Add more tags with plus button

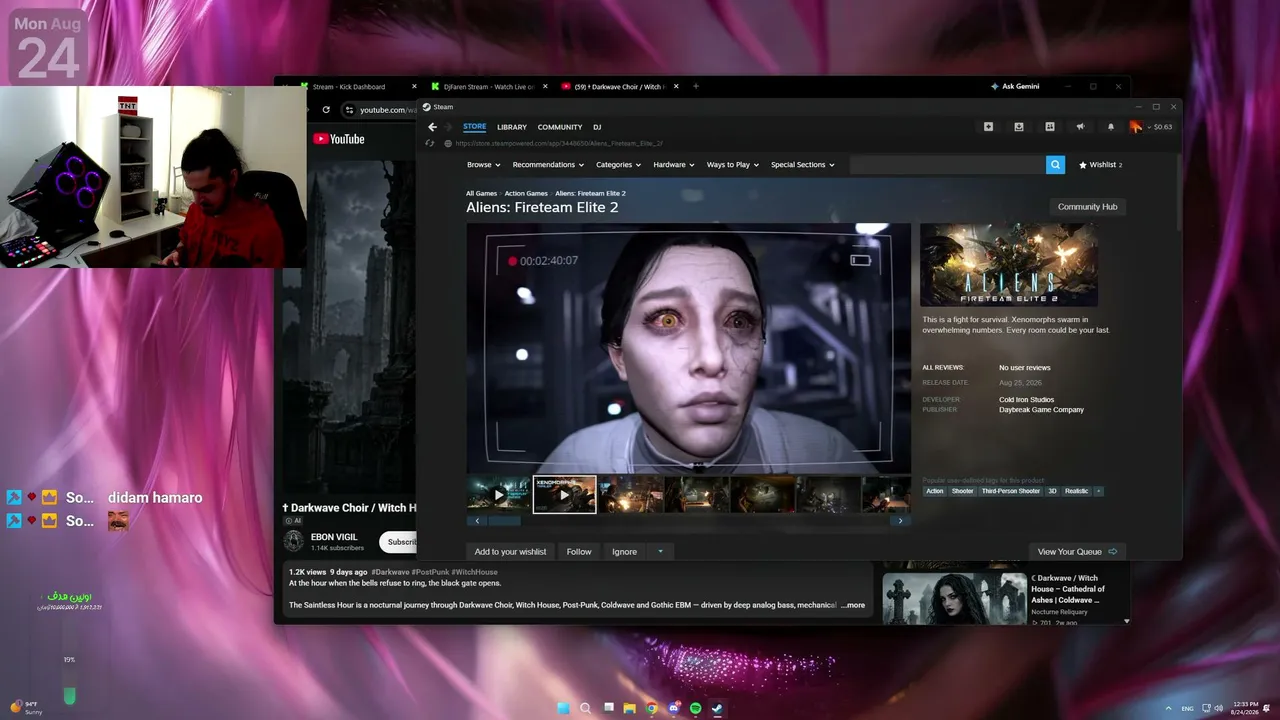pos(1098,491)
